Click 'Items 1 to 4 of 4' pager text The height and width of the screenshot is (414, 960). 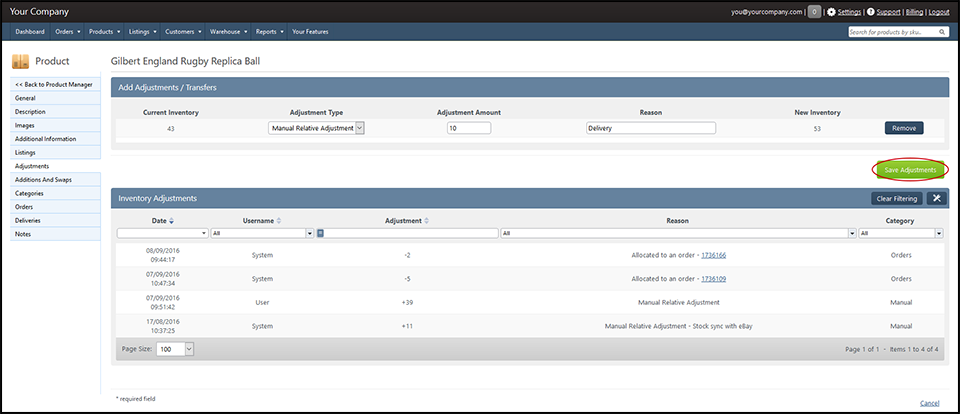(x=912, y=348)
